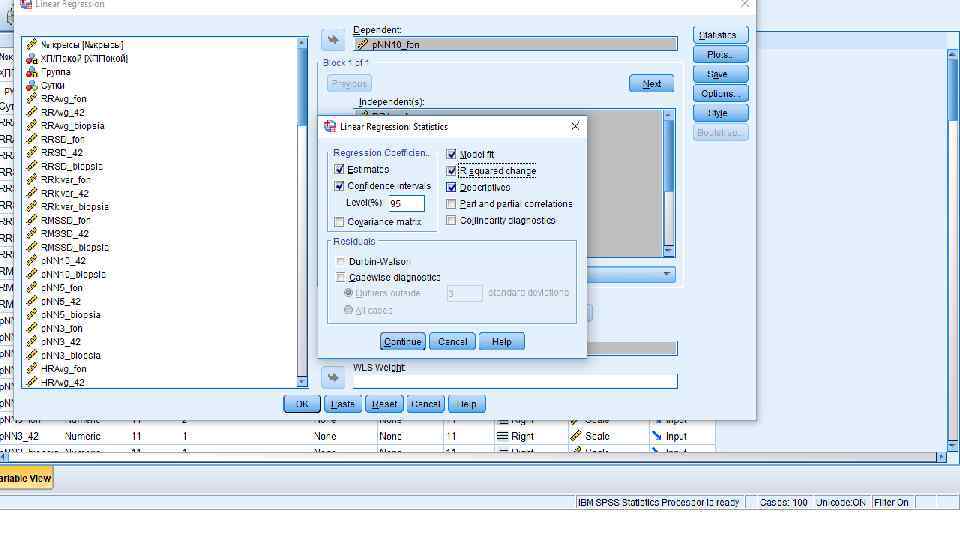Select the All cases radio button
The height and width of the screenshot is (540, 960).
[348, 310]
